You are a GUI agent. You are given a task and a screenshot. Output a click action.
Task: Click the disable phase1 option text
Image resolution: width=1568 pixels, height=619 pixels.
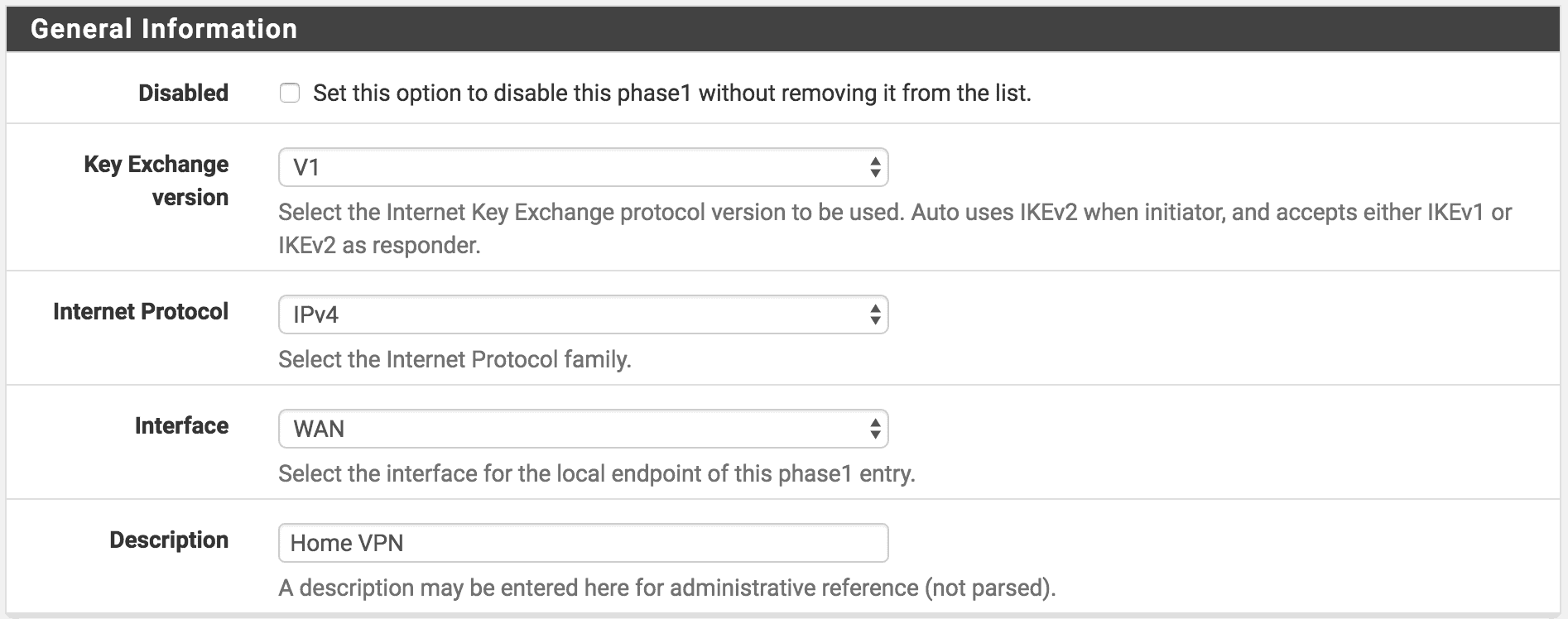671,93
